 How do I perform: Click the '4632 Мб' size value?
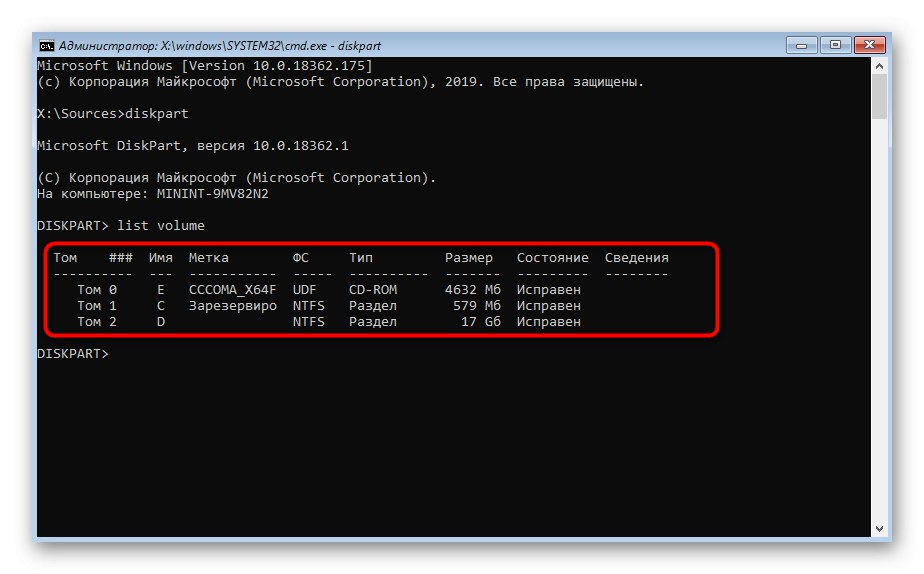point(473,290)
